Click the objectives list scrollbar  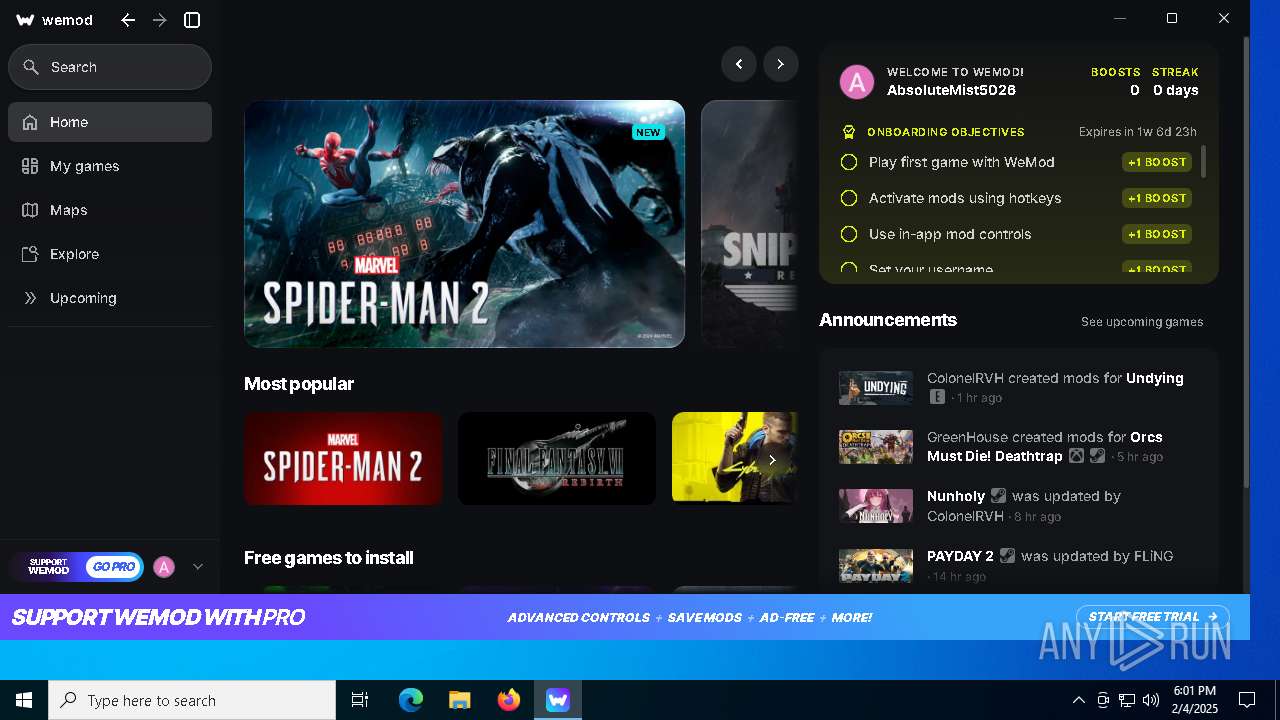[1203, 161]
